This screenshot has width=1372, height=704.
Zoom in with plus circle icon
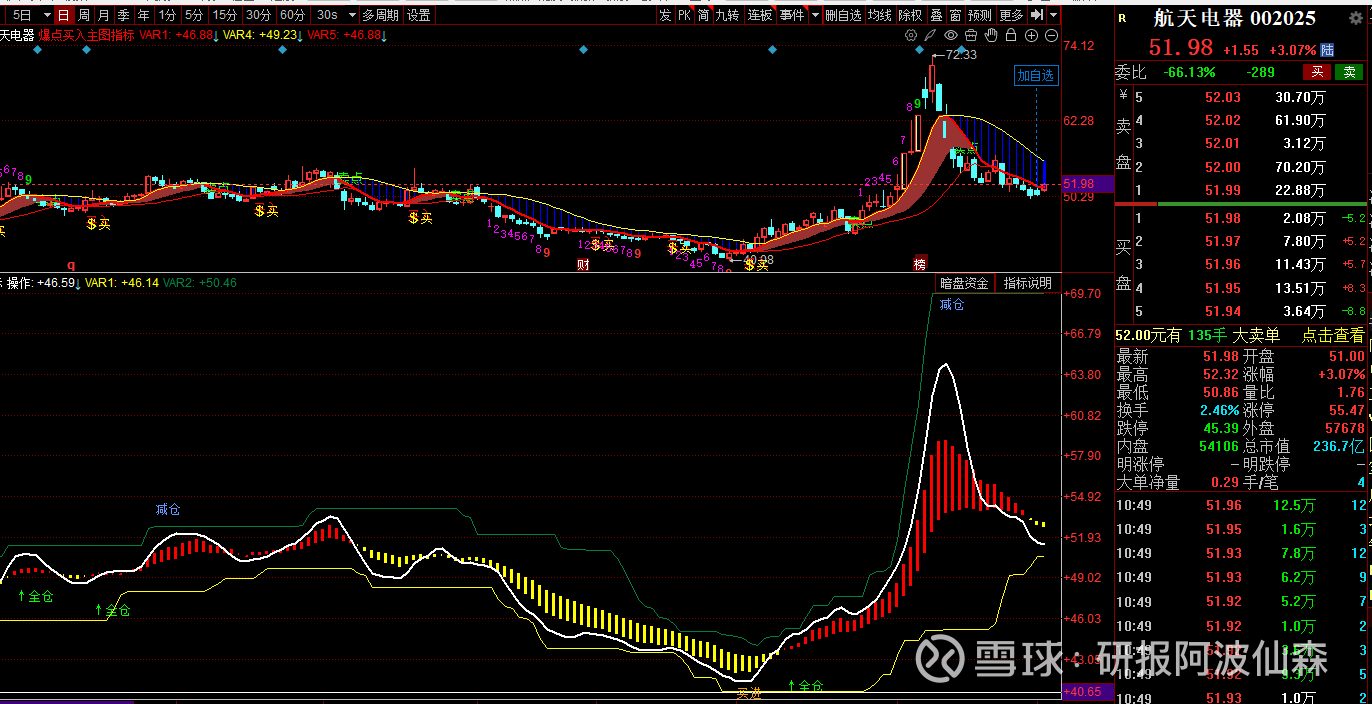point(1032,36)
